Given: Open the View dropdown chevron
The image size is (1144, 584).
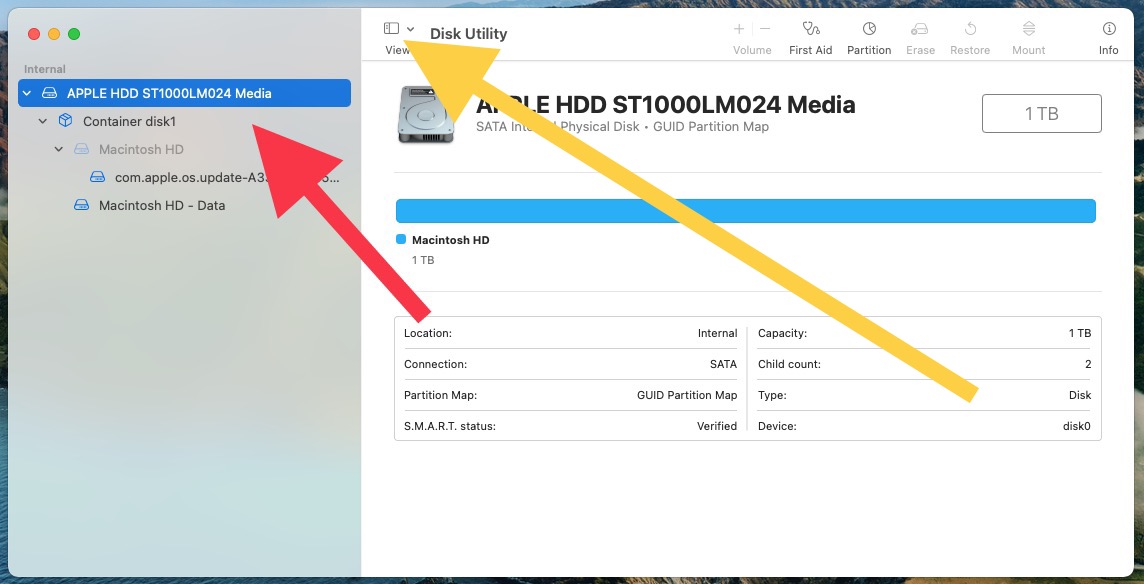Looking at the screenshot, I should (x=411, y=29).
